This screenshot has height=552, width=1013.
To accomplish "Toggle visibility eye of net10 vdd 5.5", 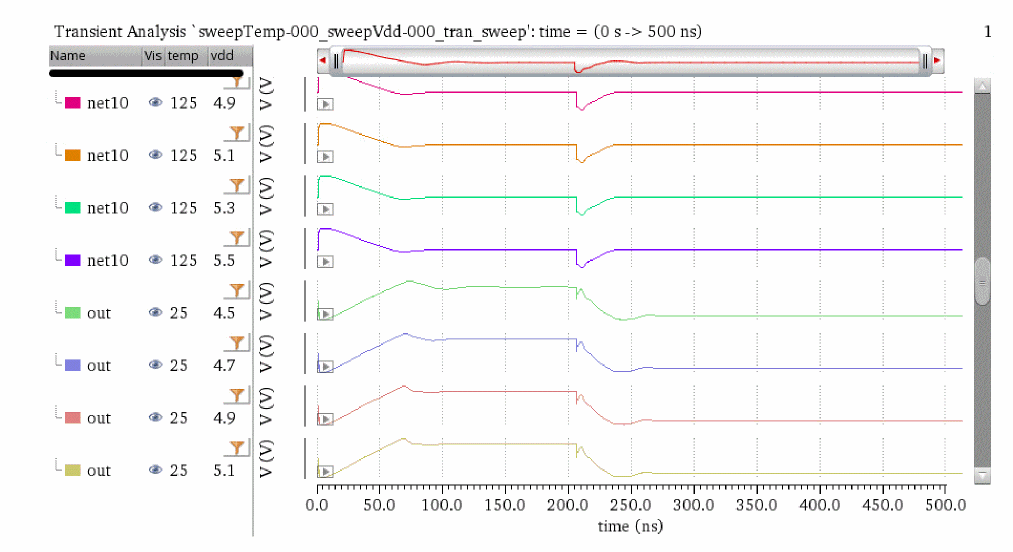I will tap(155, 259).
